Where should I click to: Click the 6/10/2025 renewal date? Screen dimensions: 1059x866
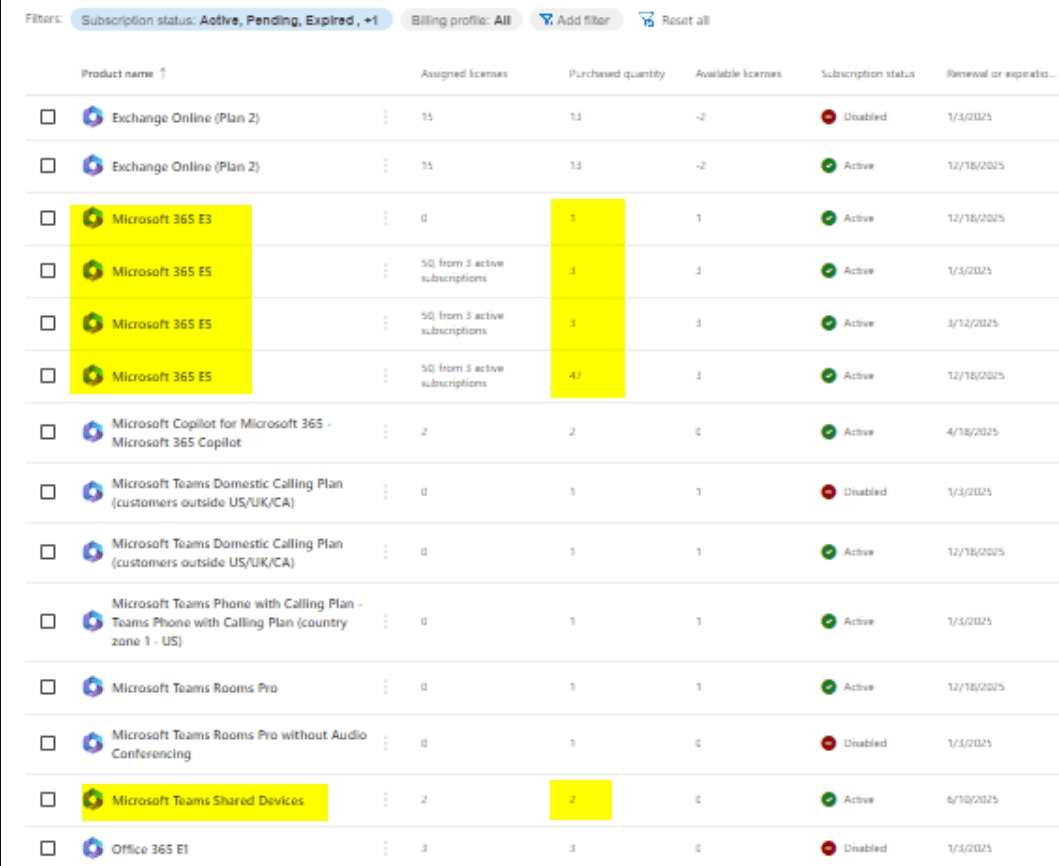(972, 800)
